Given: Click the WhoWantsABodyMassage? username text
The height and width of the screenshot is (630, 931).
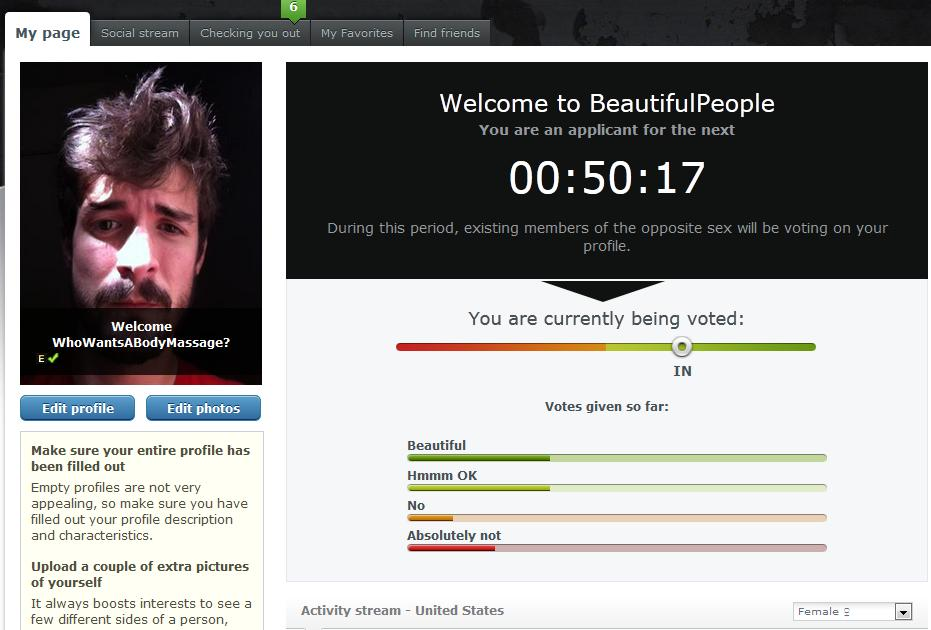Looking at the screenshot, I should (x=141, y=343).
